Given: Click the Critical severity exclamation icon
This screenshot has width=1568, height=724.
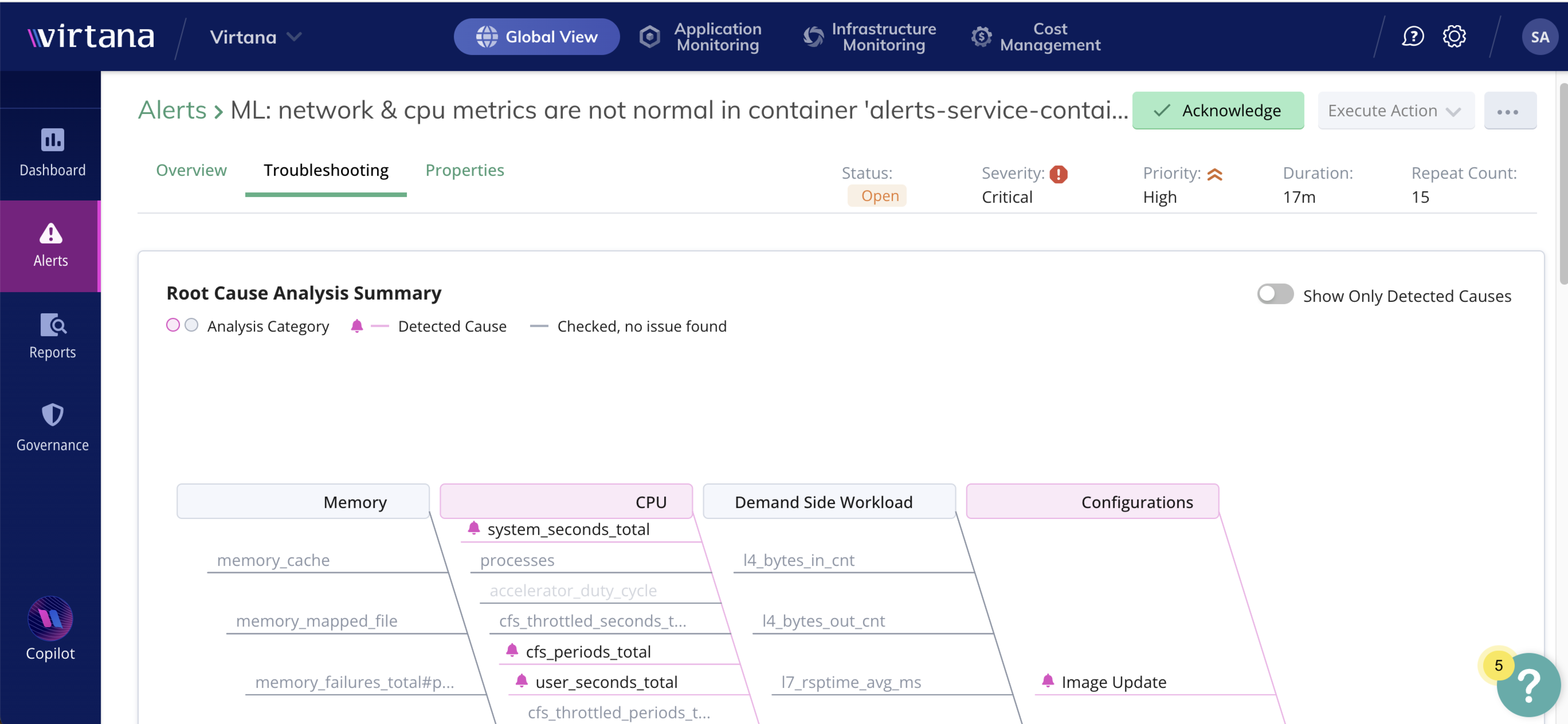Looking at the screenshot, I should [1059, 174].
